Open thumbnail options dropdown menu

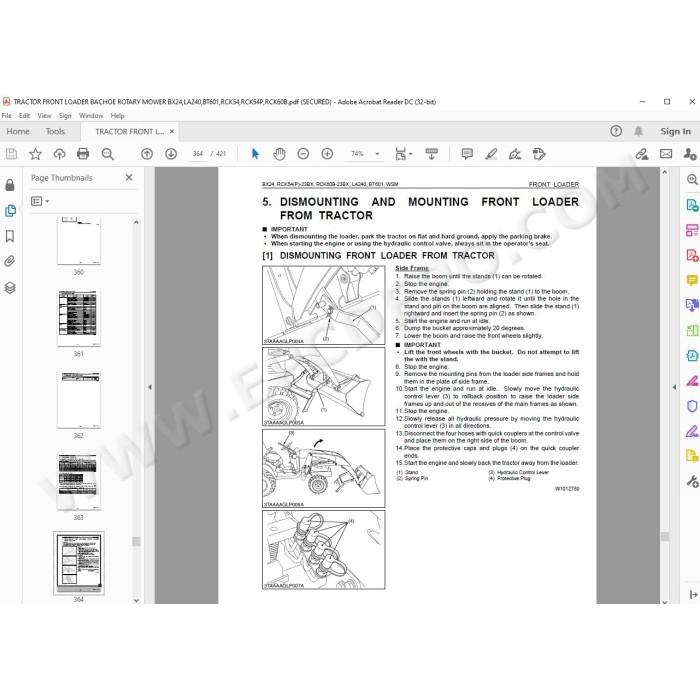(x=40, y=201)
